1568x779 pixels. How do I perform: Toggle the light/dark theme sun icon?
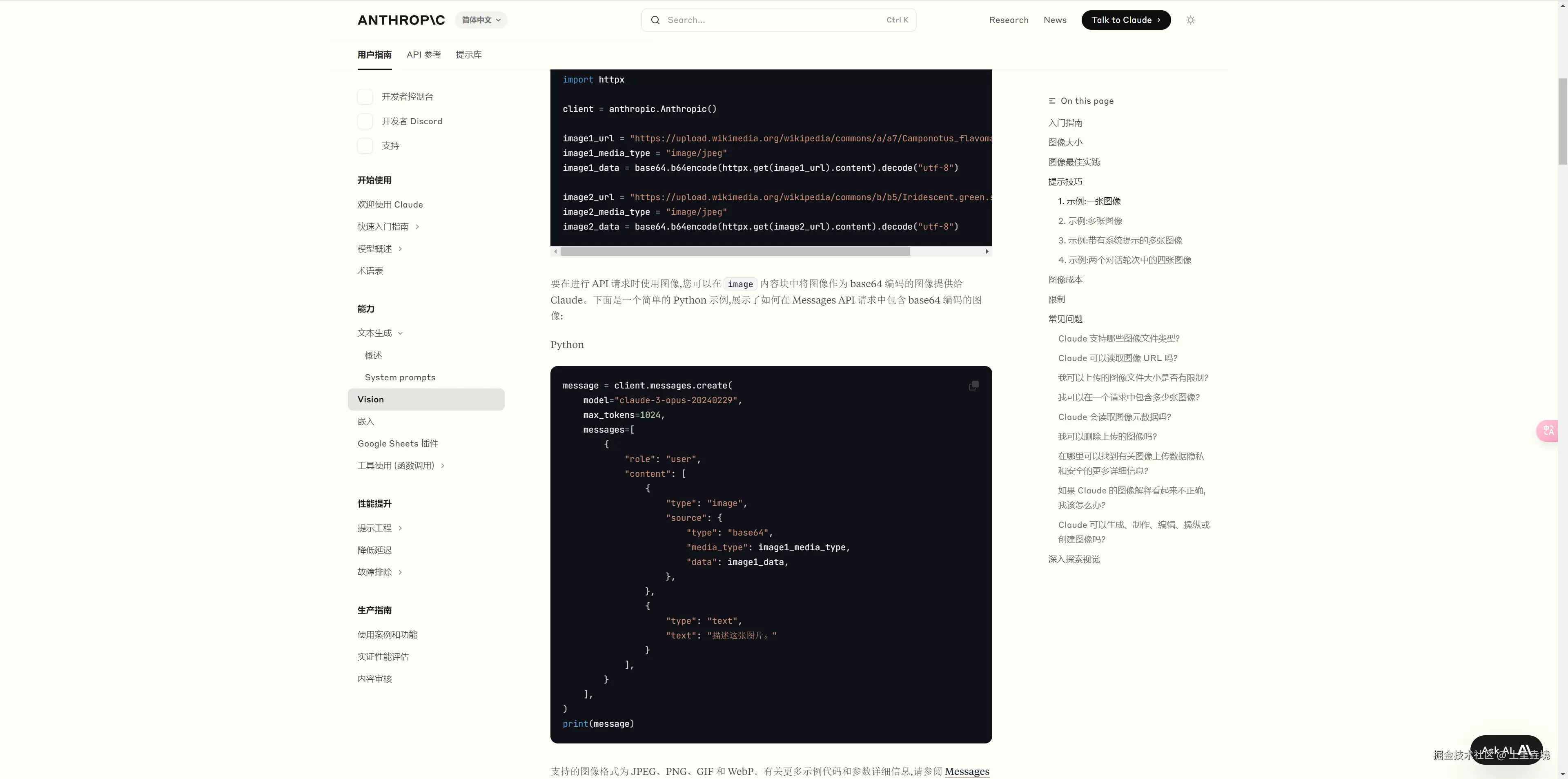point(1191,20)
